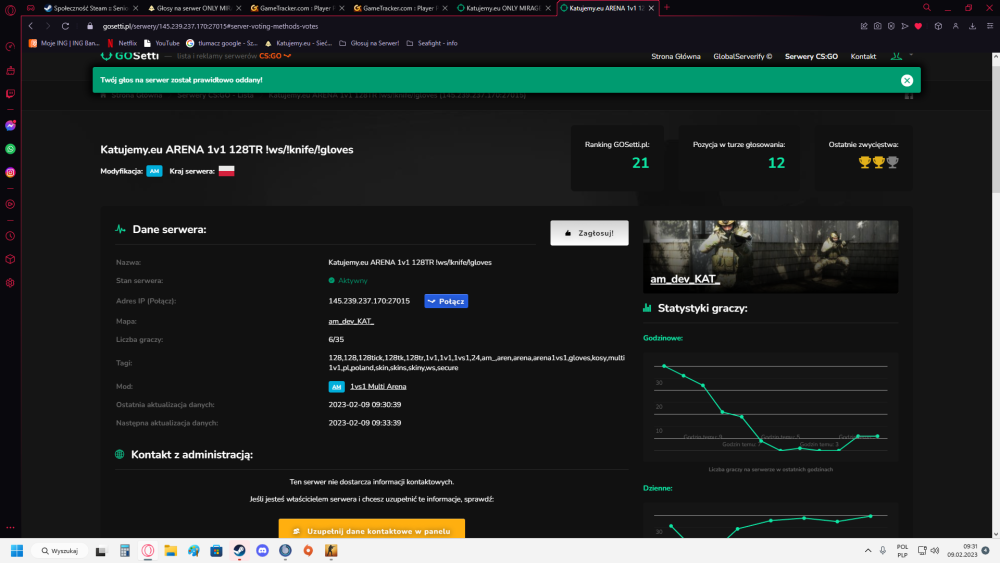Open Serwery CS:GO menu item

pos(811,57)
